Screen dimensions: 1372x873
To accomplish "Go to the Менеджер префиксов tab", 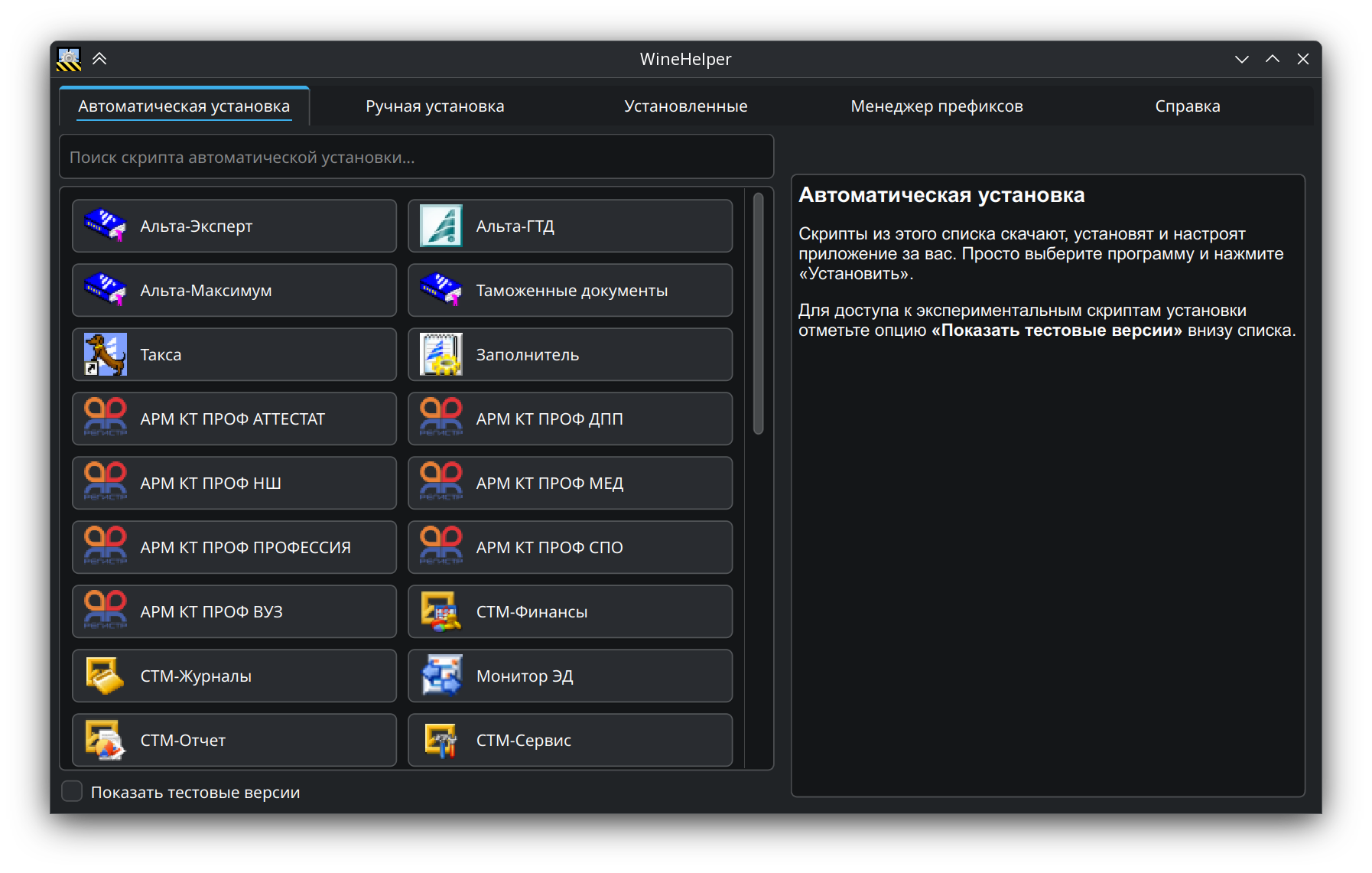I will (x=937, y=106).
